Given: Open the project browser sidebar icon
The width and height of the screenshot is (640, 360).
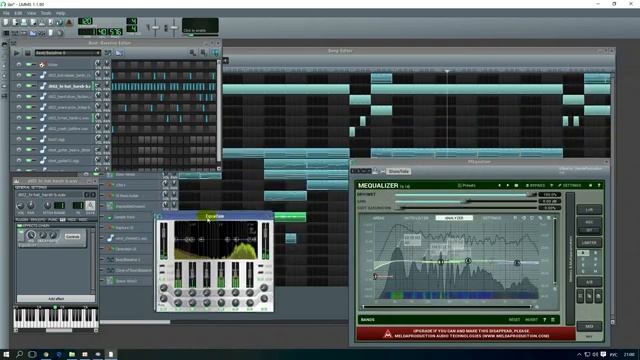Looking at the screenshot, I should [x=4, y=55].
